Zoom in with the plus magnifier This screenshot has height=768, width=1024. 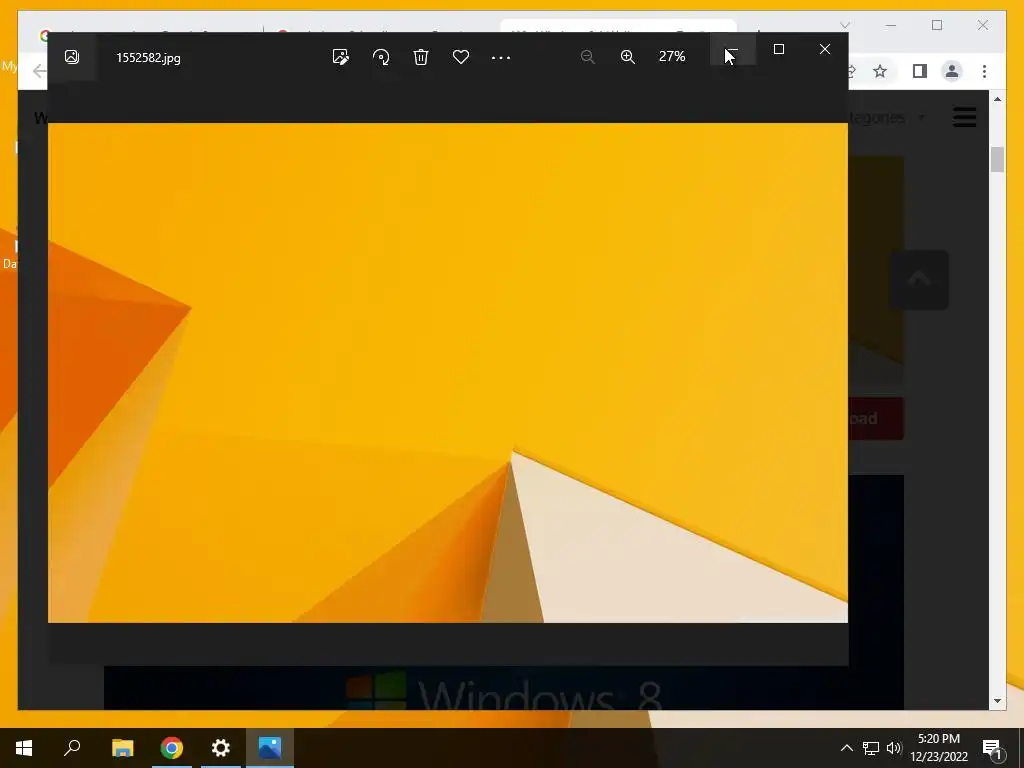point(628,57)
